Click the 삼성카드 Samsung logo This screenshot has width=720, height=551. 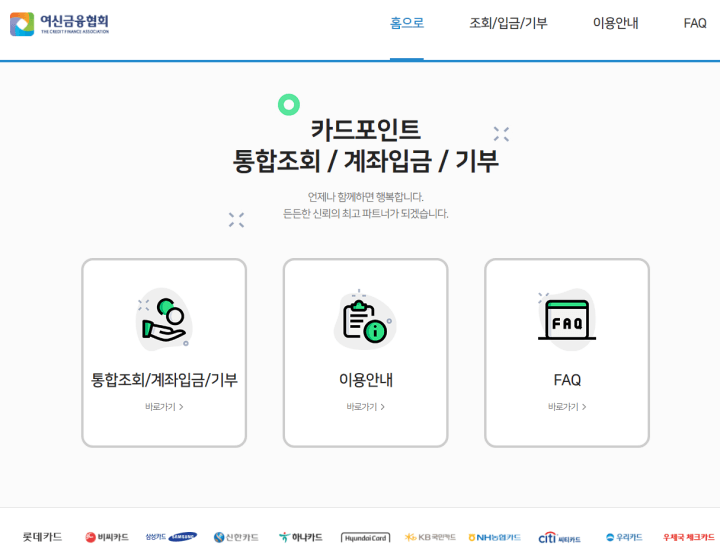(x=171, y=537)
